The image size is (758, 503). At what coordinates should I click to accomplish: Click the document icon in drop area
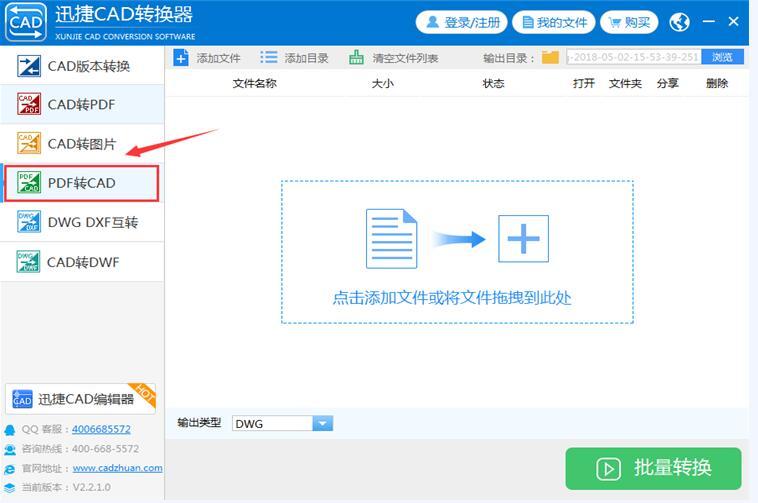pyautogui.click(x=391, y=239)
